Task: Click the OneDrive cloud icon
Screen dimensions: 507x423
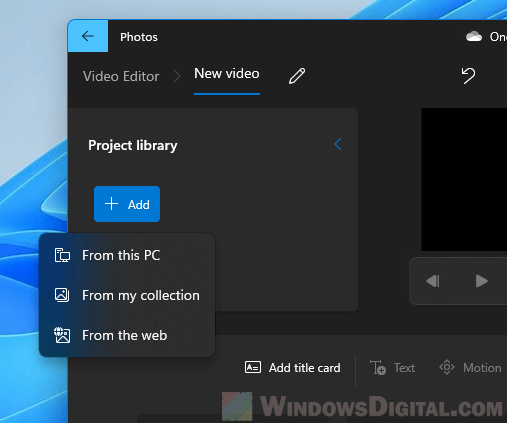Action: coord(474,36)
